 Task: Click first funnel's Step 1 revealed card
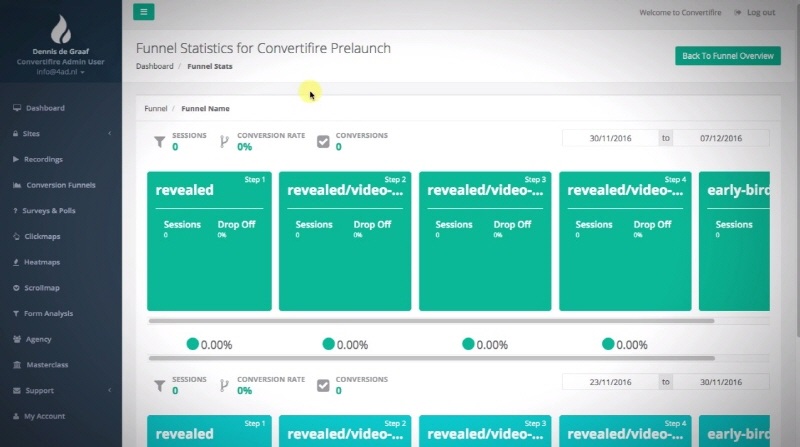click(209, 241)
